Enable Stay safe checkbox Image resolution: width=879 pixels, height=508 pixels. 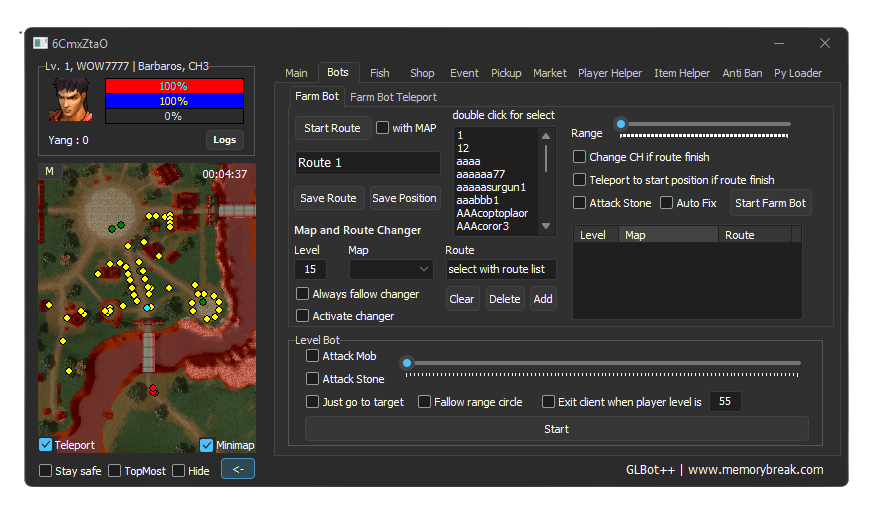45,471
